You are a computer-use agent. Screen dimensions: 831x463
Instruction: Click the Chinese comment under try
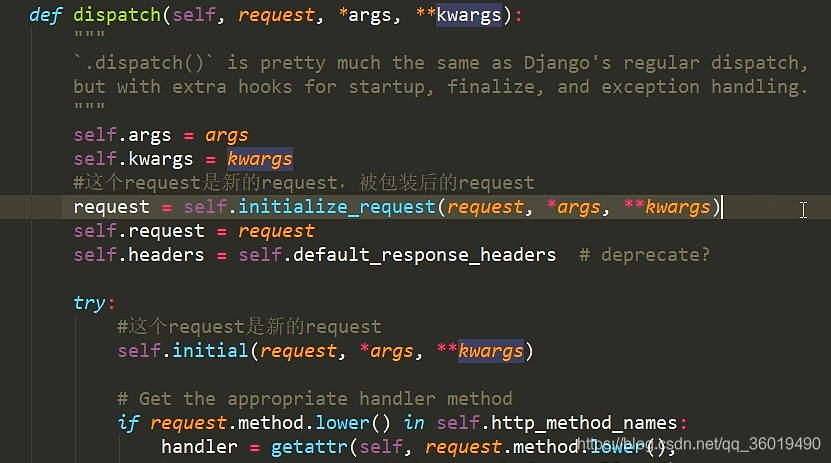point(249,326)
